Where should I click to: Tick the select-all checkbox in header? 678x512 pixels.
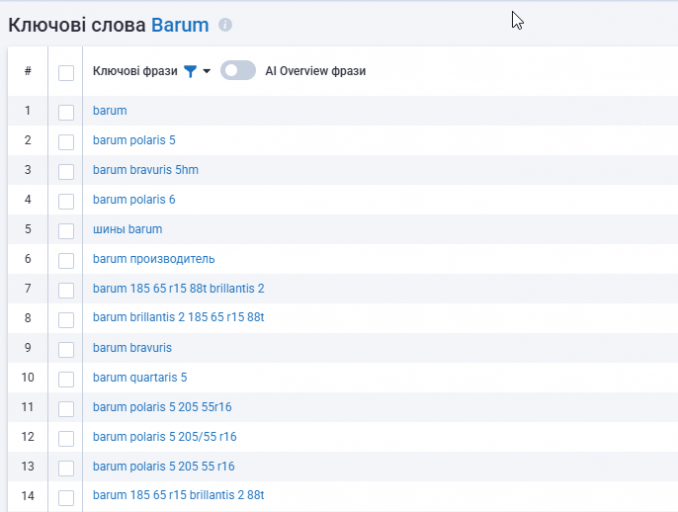[x=66, y=73]
